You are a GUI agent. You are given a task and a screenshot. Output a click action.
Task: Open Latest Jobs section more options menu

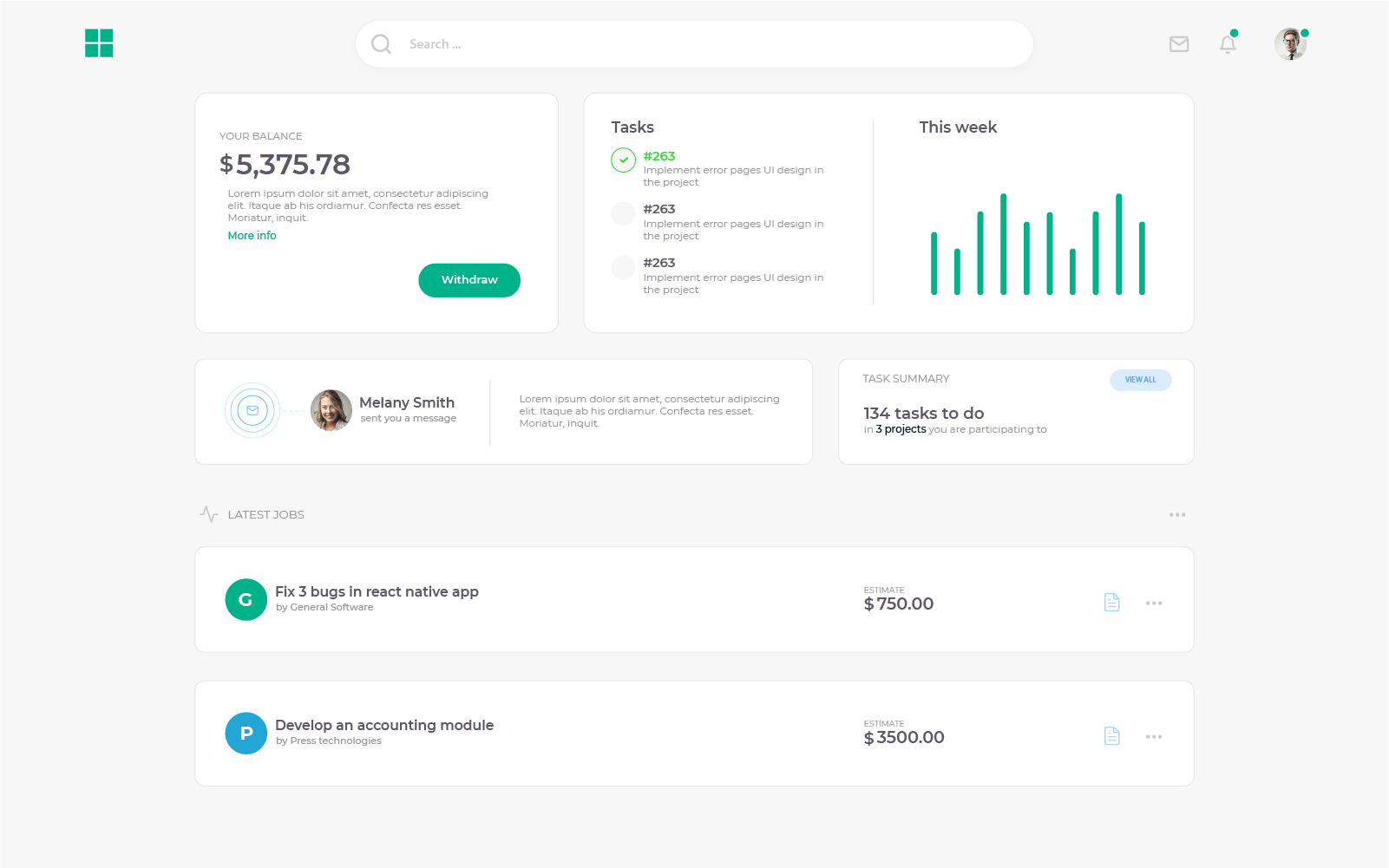coord(1176,515)
